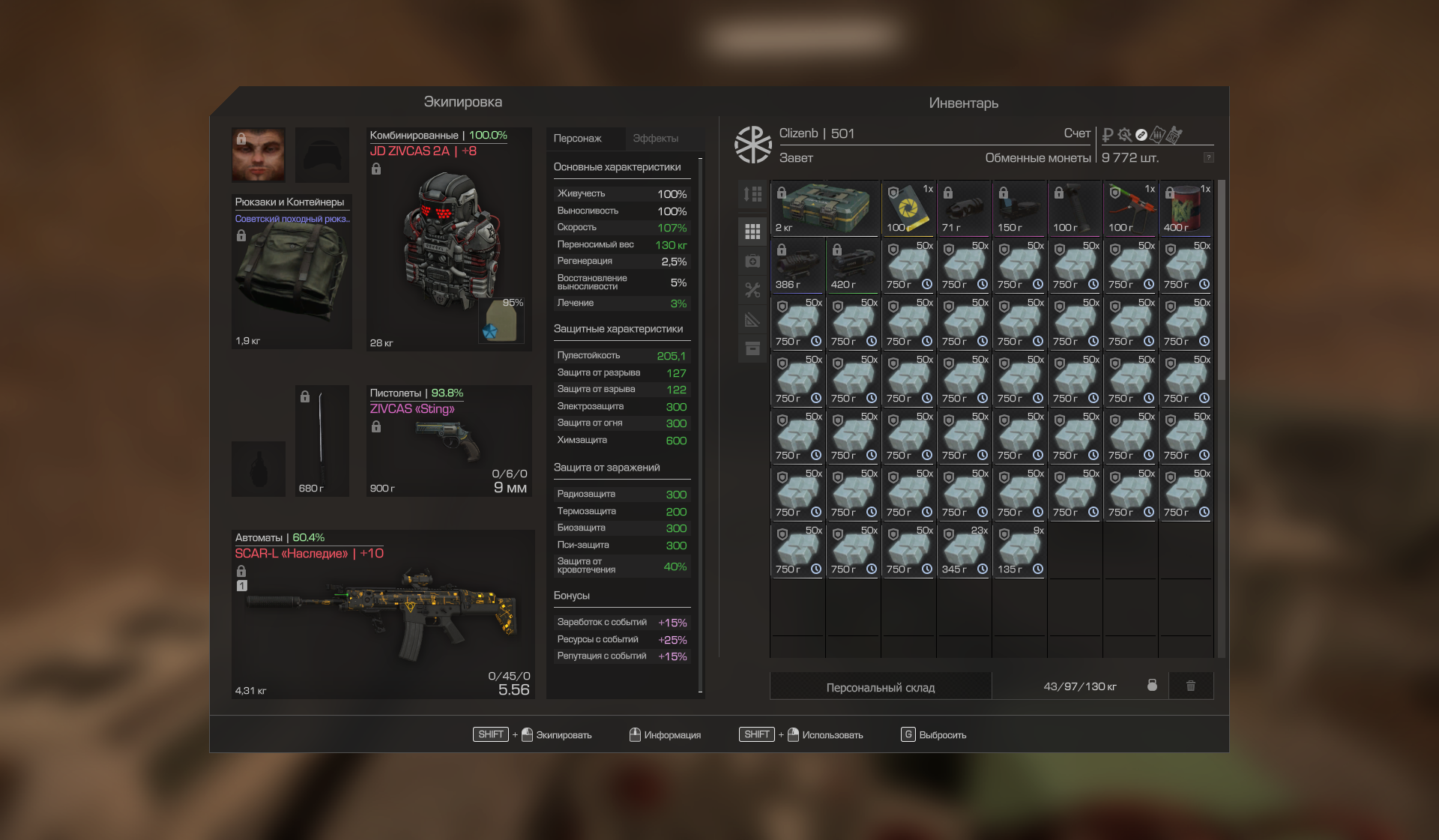Click the Переносимый вес stat row
Image resolution: width=1439 pixels, height=840 pixels.
click(x=621, y=245)
